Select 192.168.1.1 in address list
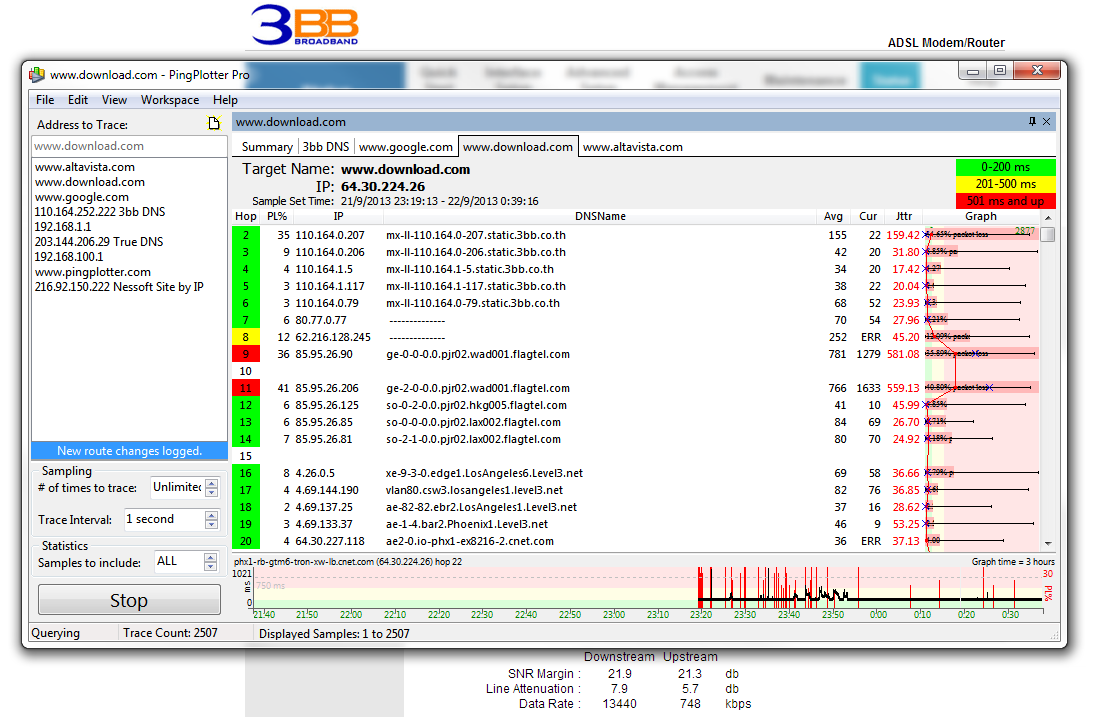The height and width of the screenshot is (717, 1099). tap(63, 227)
